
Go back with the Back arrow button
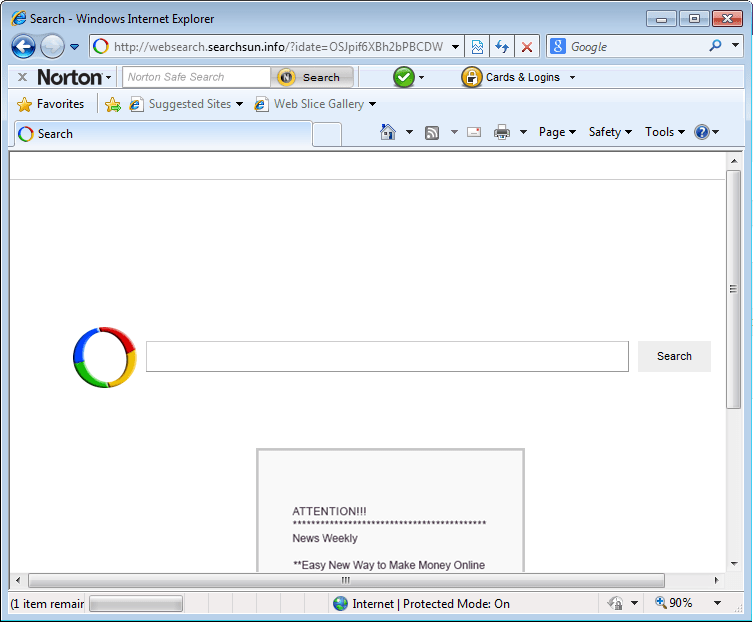click(23, 47)
